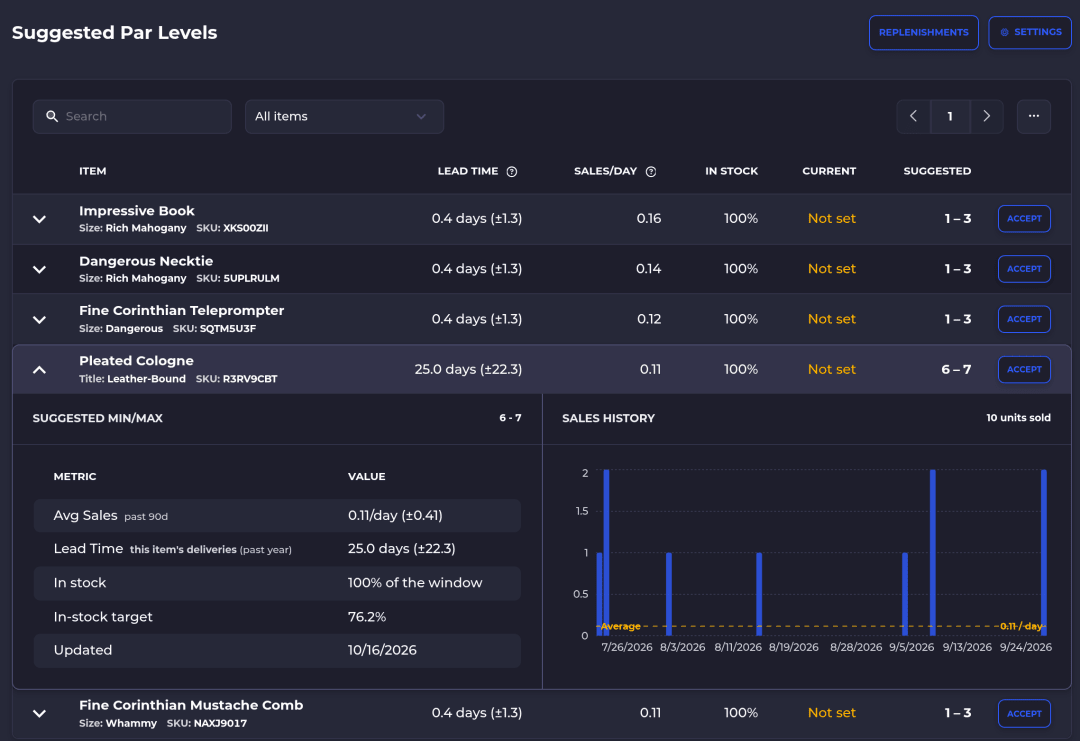The width and height of the screenshot is (1080, 741).
Task: Accept suggestion for Fine Corinthian Teleprompter
Action: [x=1024, y=320]
